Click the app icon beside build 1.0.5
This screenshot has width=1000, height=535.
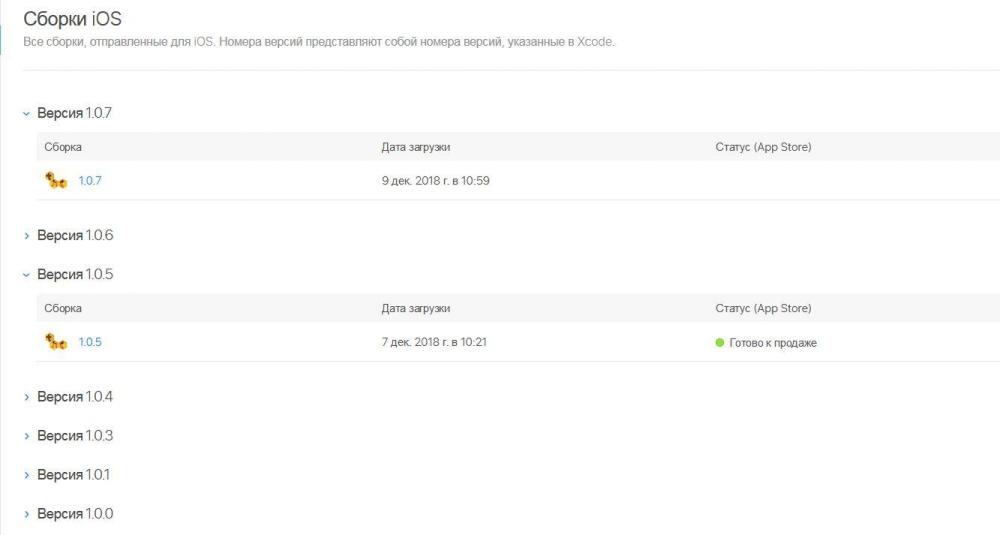click(56, 342)
